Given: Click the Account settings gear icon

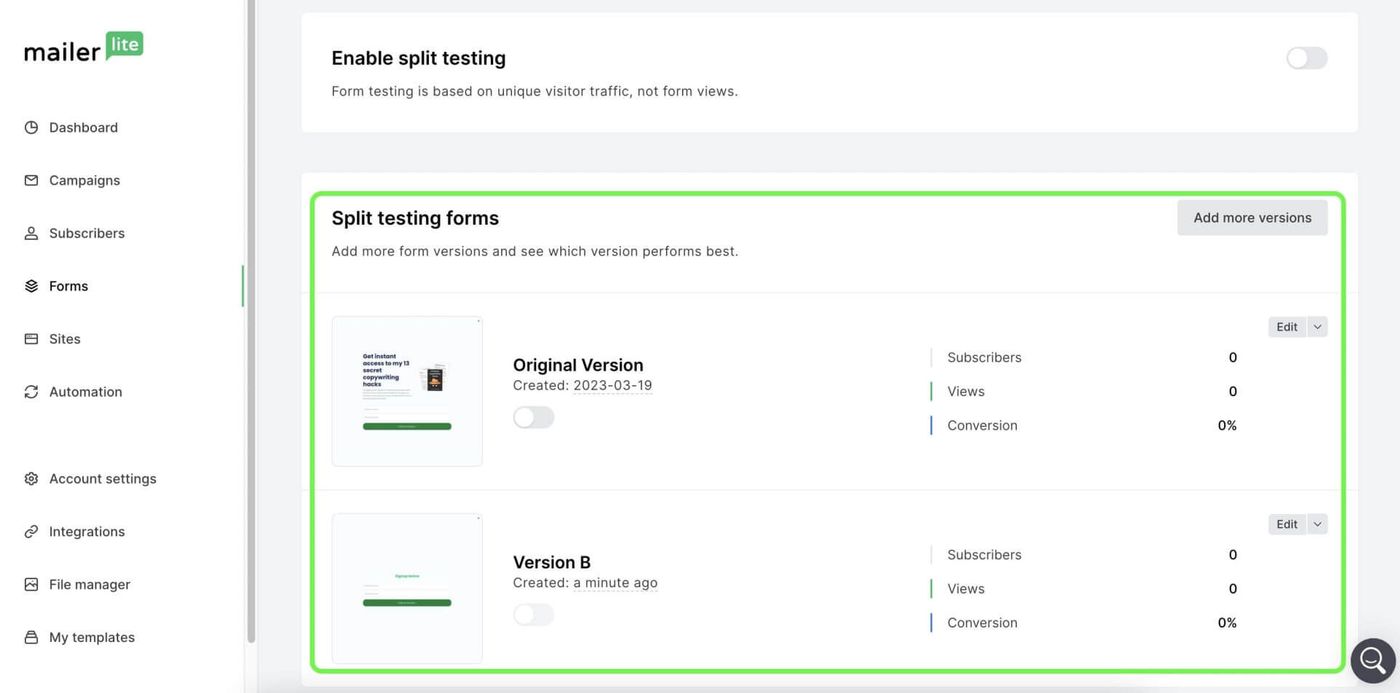Looking at the screenshot, I should [x=31, y=479].
